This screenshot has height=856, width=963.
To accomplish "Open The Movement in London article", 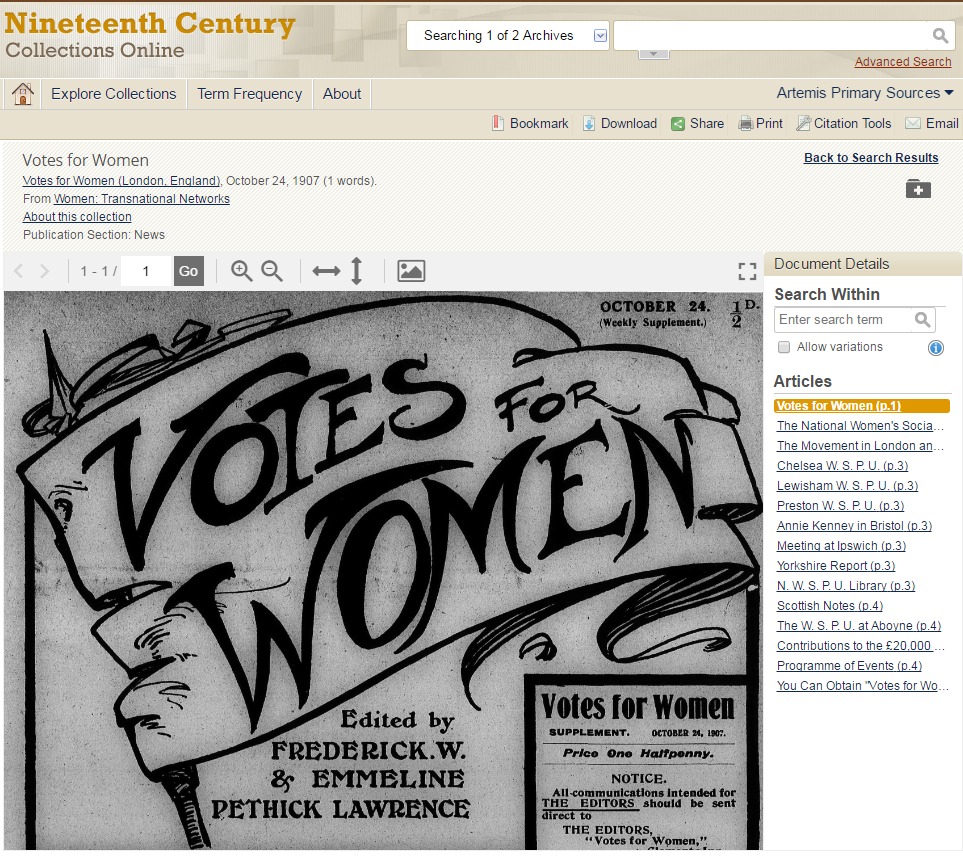I will click(x=860, y=446).
